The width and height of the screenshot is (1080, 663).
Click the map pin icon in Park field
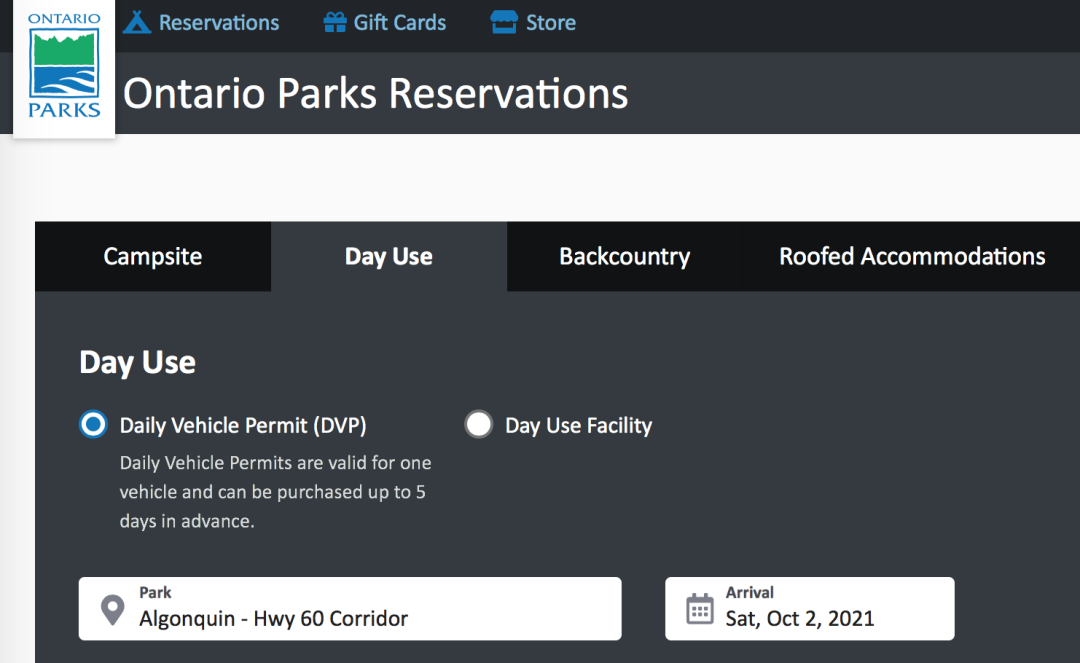pos(112,609)
